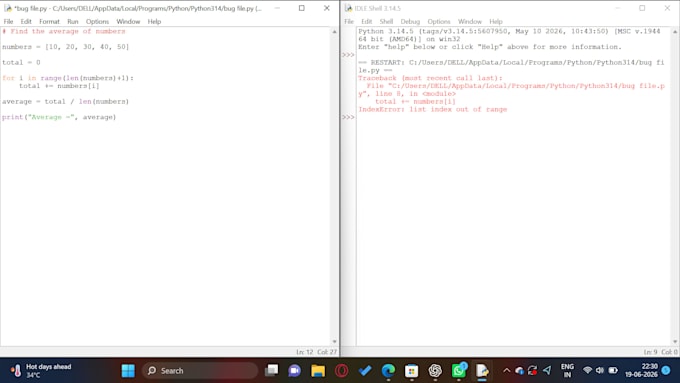Viewport: 680px width, 383px height.
Task: Click the line 'total = 0' in editor
Action: point(21,62)
